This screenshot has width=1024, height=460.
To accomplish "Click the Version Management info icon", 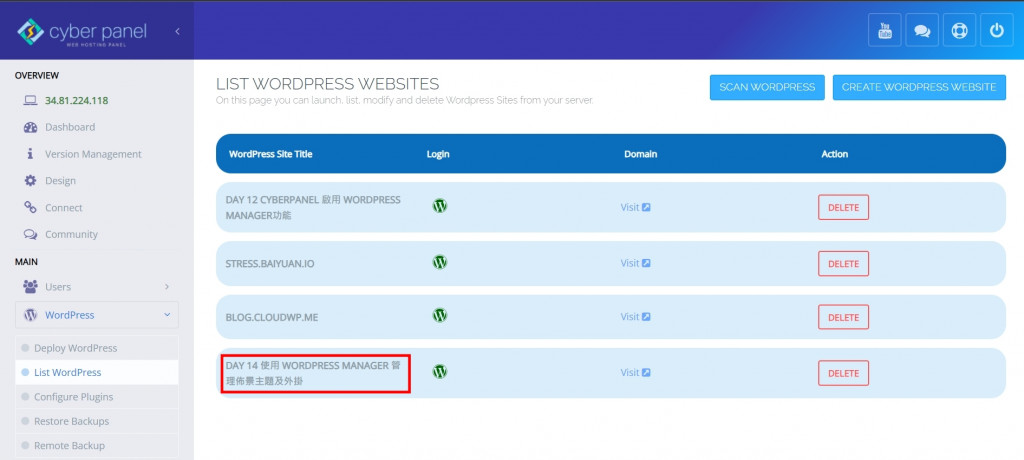I will (30, 154).
